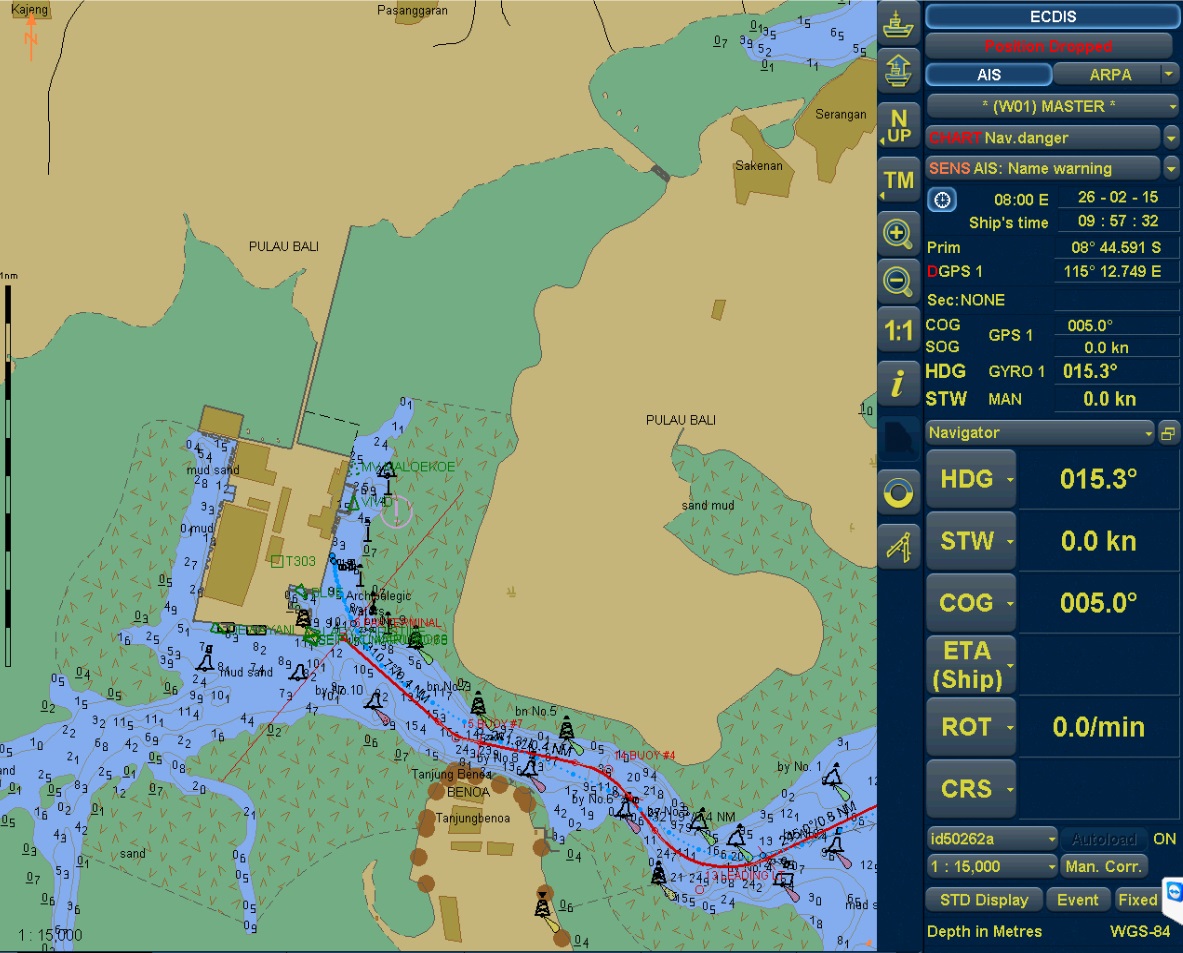Viewport: 1183px width, 953px height.
Task: Open the chart info tool
Action: 899,383
